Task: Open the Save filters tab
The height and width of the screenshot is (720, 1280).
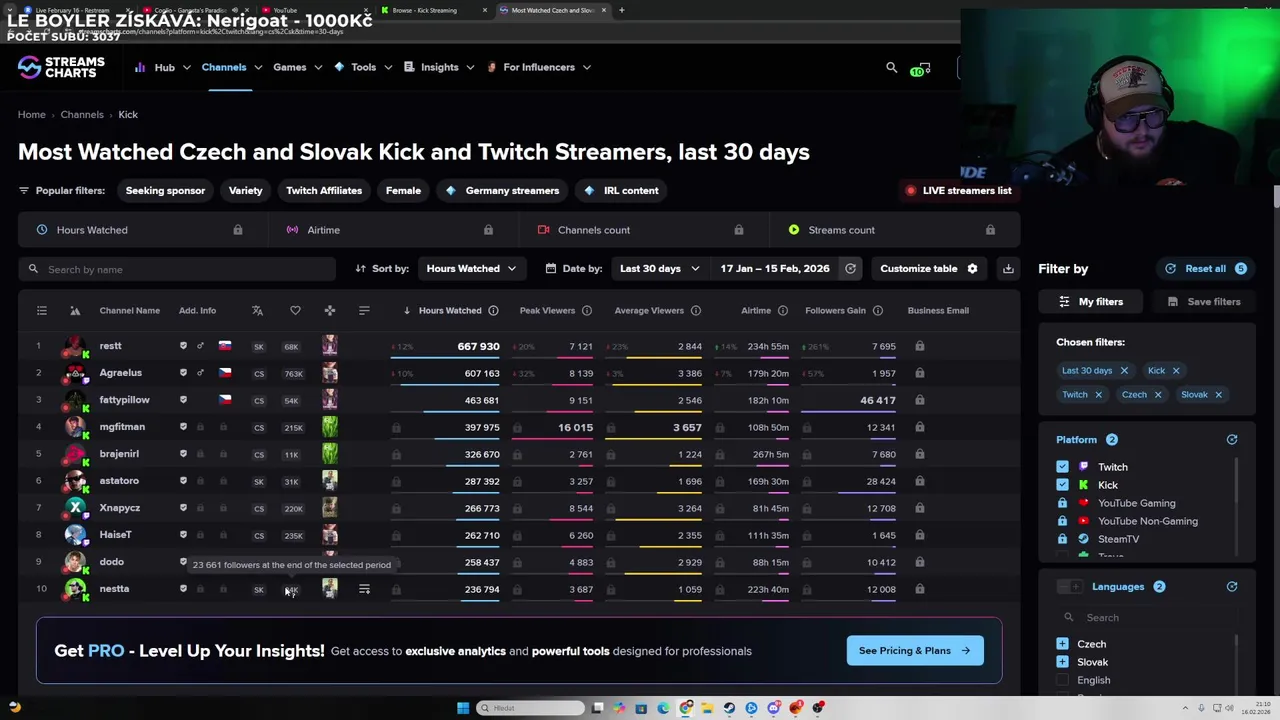Action: [1204, 302]
